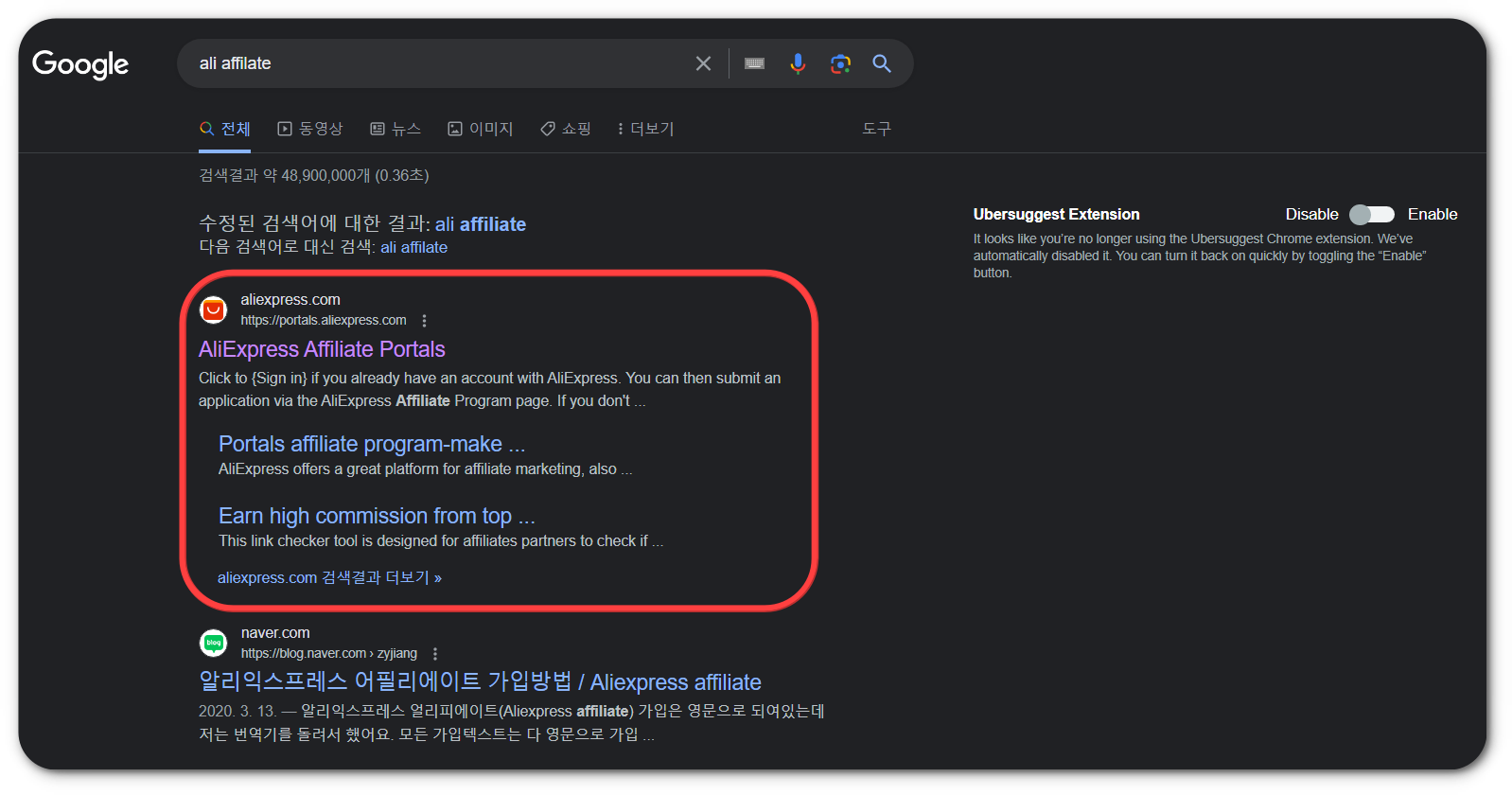Click the 'Ubersuggest Extension' heading
The height and width of the screenshot is (795, 1512).
pyautogui.click(x=1056, y=215)
